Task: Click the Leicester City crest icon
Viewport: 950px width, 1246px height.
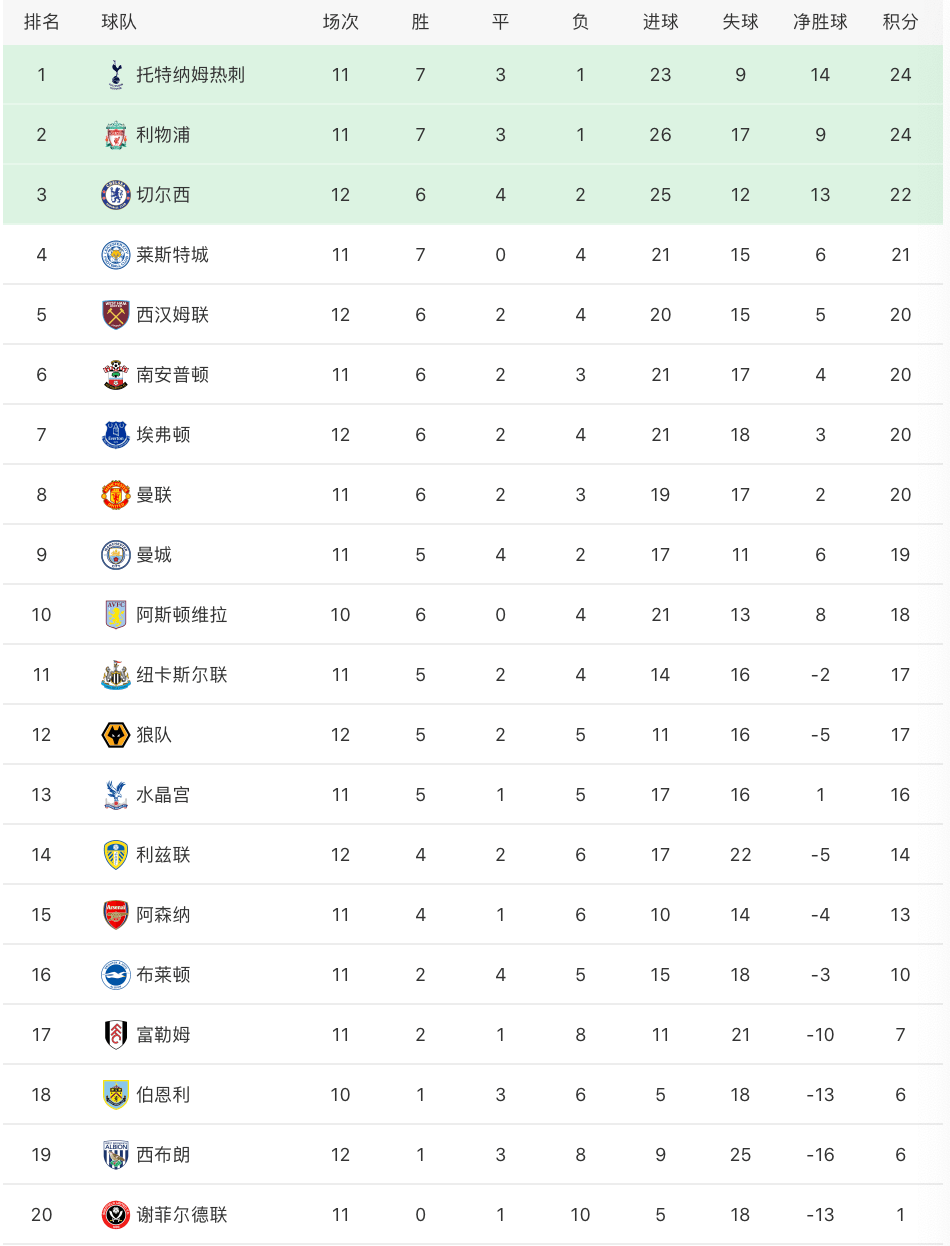Action: coord(116,255)
